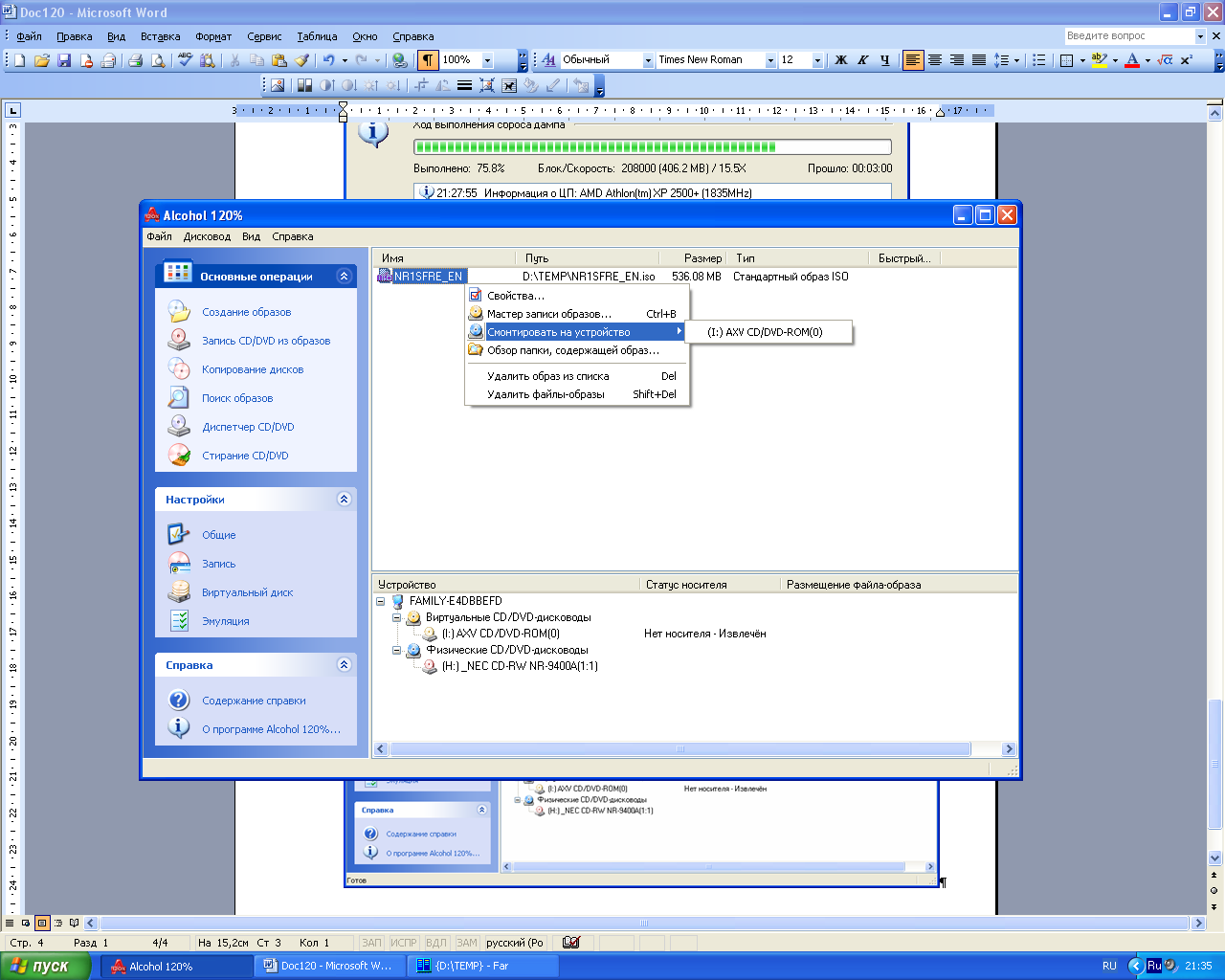Create a new blank Word document
The width and height of the screenshot is (1225, 980).
(20, 59)
